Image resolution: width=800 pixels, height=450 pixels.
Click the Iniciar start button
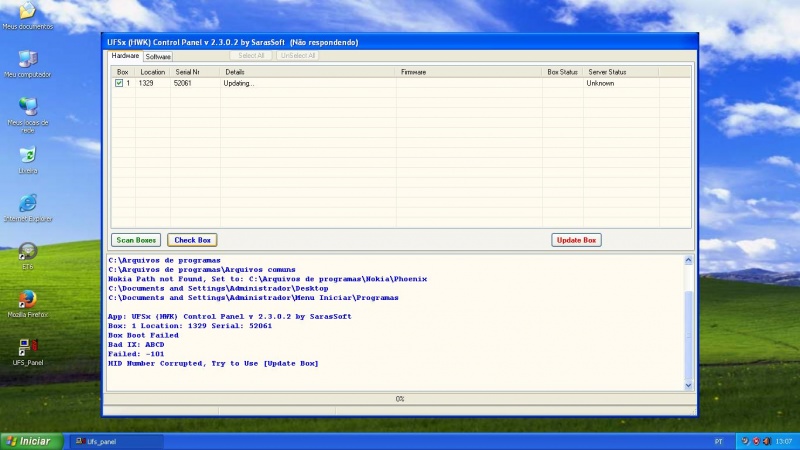32,441
